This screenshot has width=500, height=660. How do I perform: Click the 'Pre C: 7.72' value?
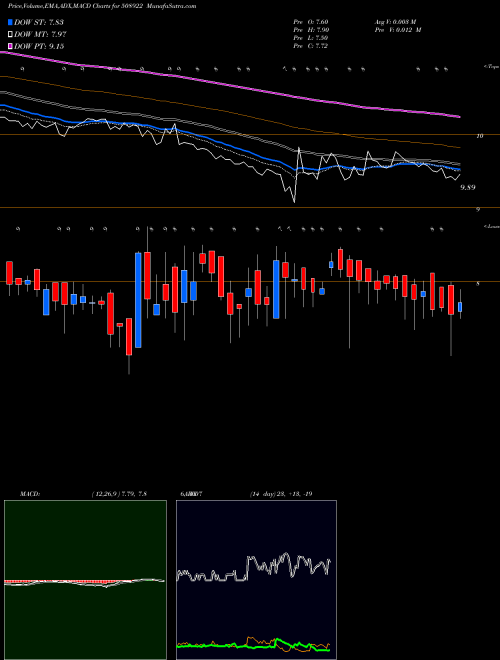(x=310, y=46)
